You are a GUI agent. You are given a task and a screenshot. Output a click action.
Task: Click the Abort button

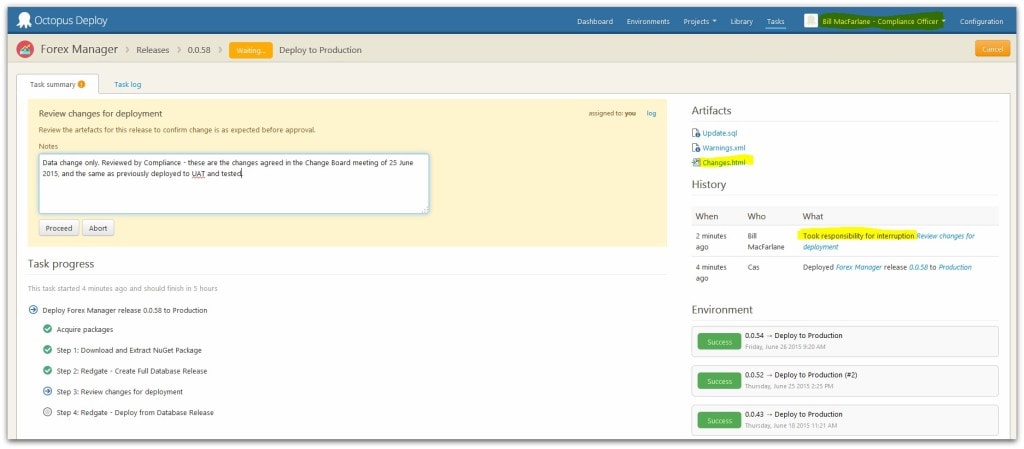pos(98,228)
